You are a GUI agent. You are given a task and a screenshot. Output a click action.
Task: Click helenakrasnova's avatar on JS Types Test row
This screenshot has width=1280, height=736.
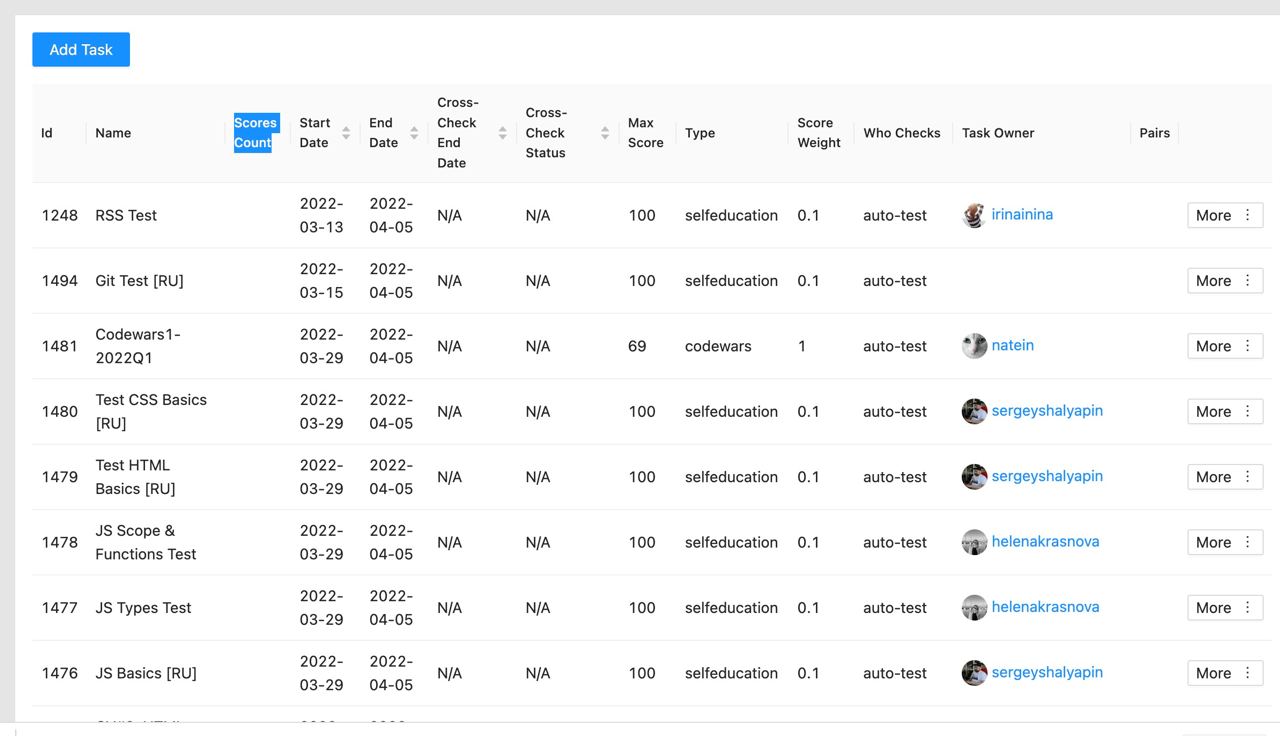pos(973,607)
